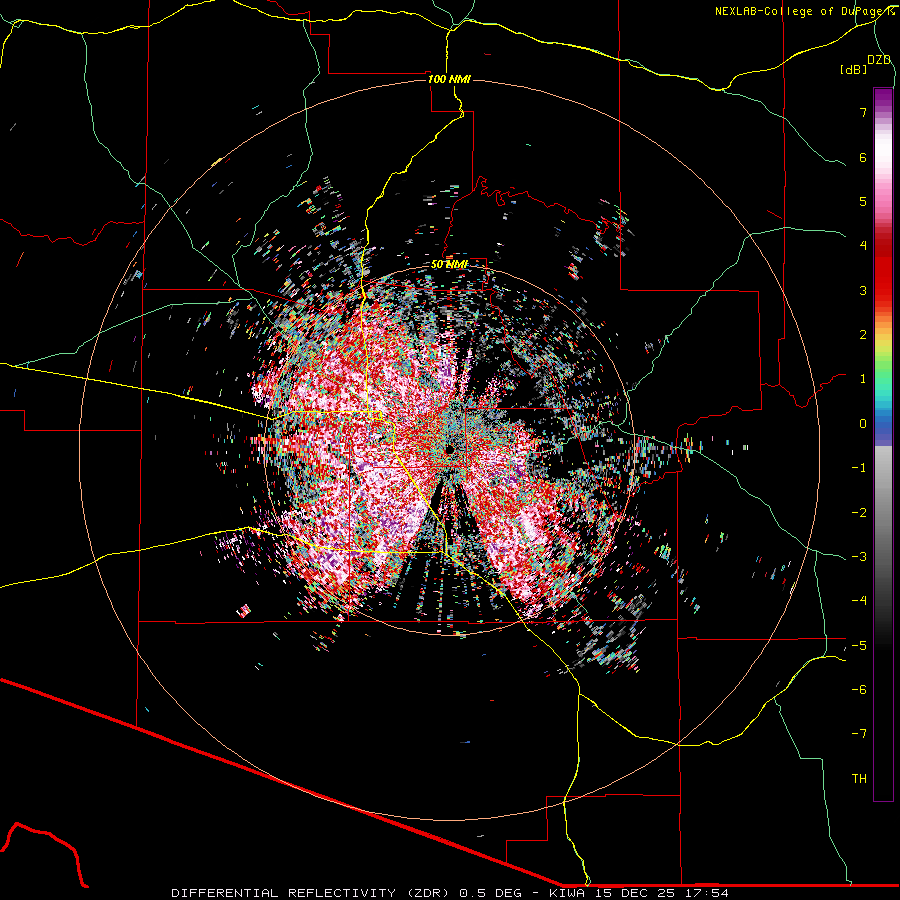
Task: Select the "3" value on the ZDR scale
Action: pyautogui.click(x=863, y=291)
